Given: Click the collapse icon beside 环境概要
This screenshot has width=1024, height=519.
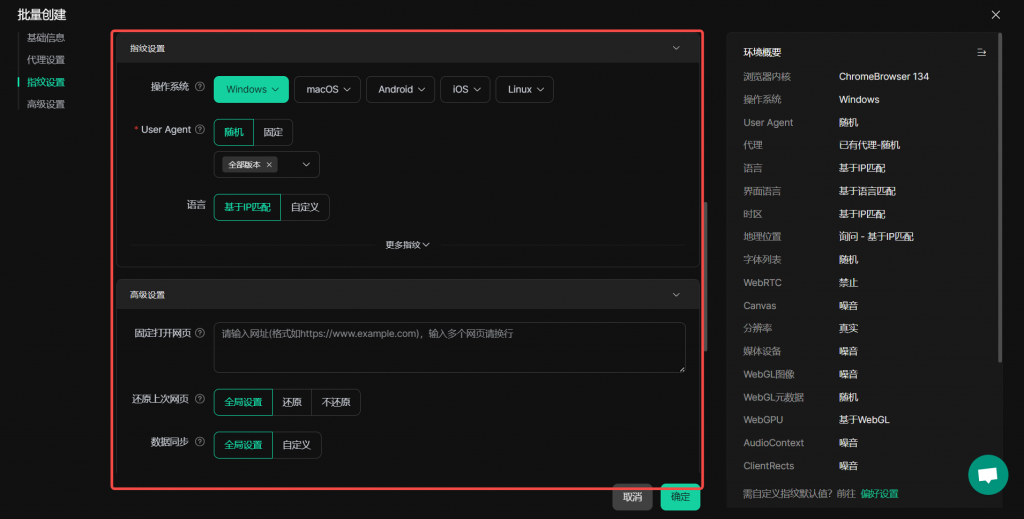Looking at the screenshot, I should pyautogui.click(x=981, y=52).
